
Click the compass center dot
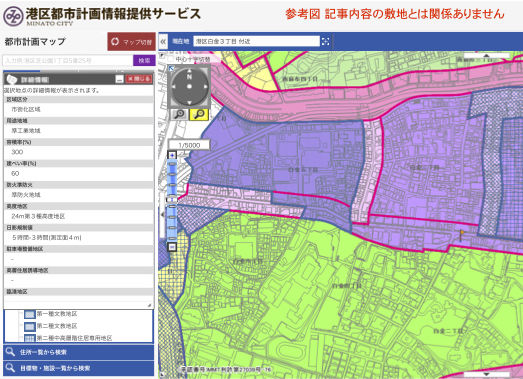coord(189,86)
